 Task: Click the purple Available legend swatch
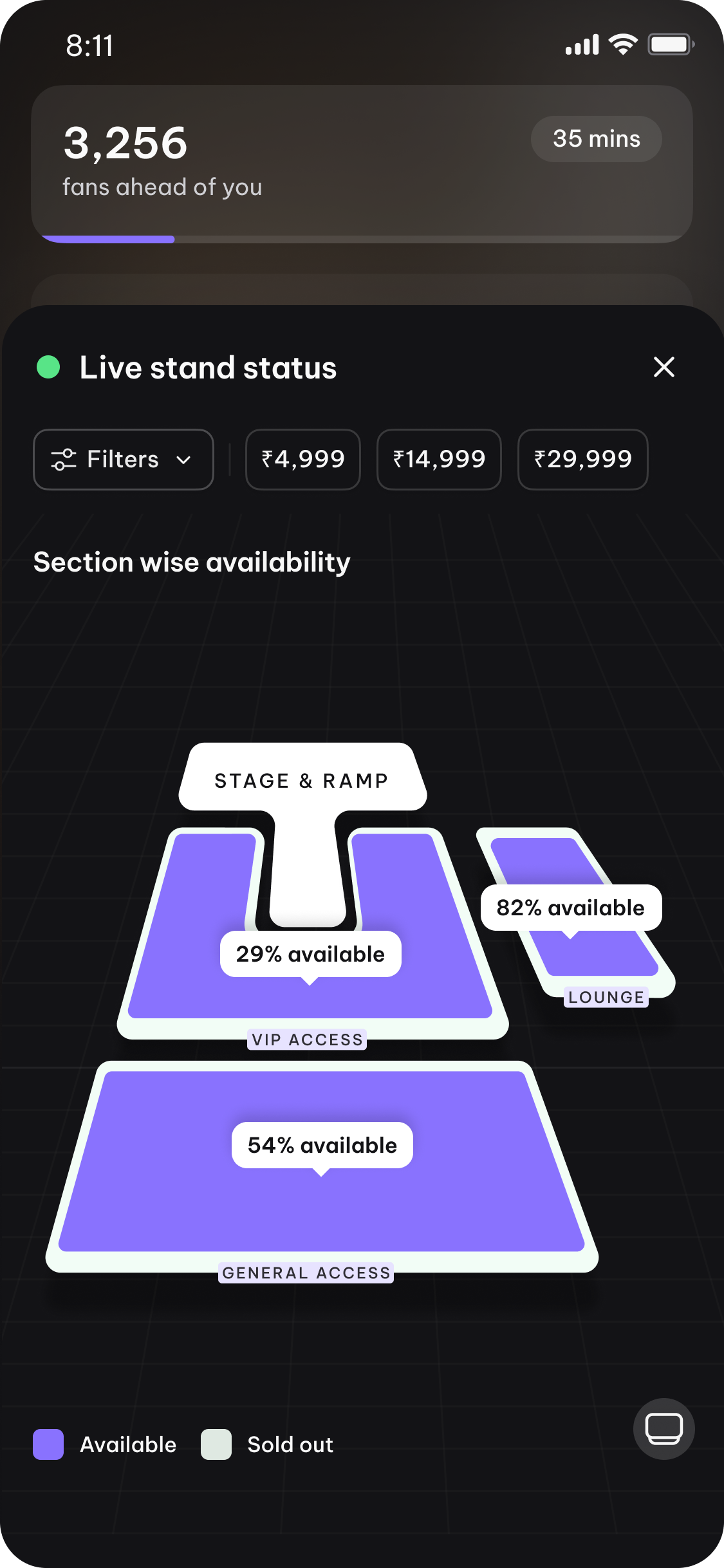48,1444
